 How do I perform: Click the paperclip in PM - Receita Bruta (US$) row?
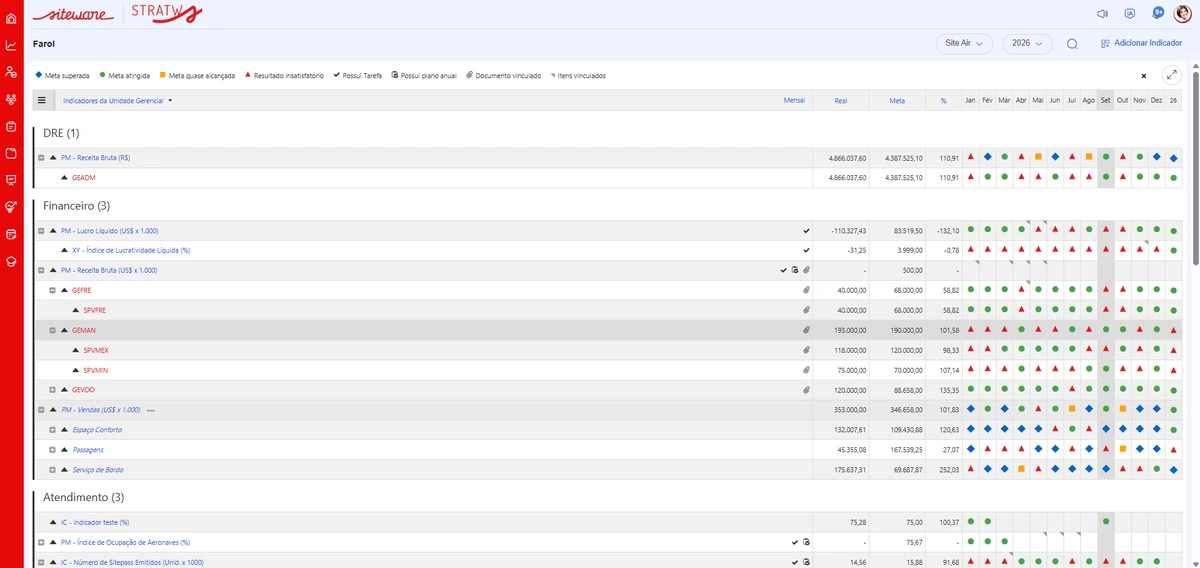(806, 270)
